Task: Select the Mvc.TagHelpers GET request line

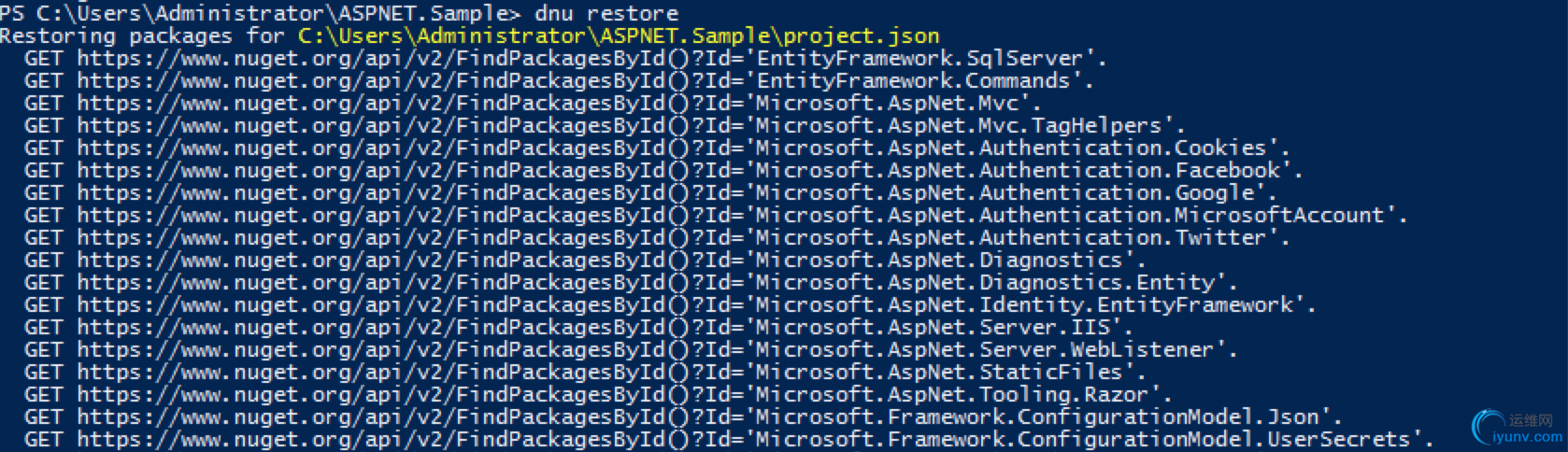Action: 604,125
